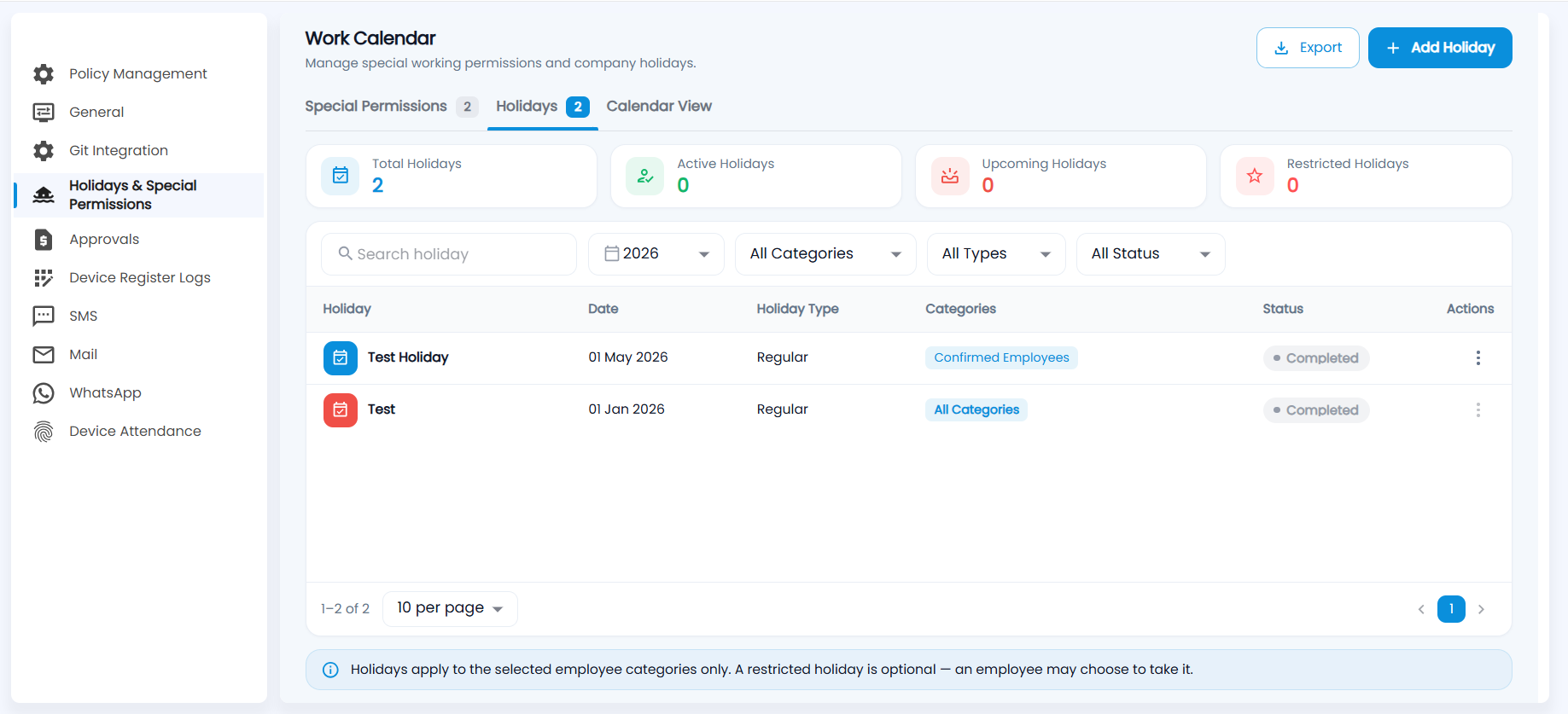Open the Device Register Logs icon
The height and width of the screenshot is (714, 1568).
[x=44, y=278]
